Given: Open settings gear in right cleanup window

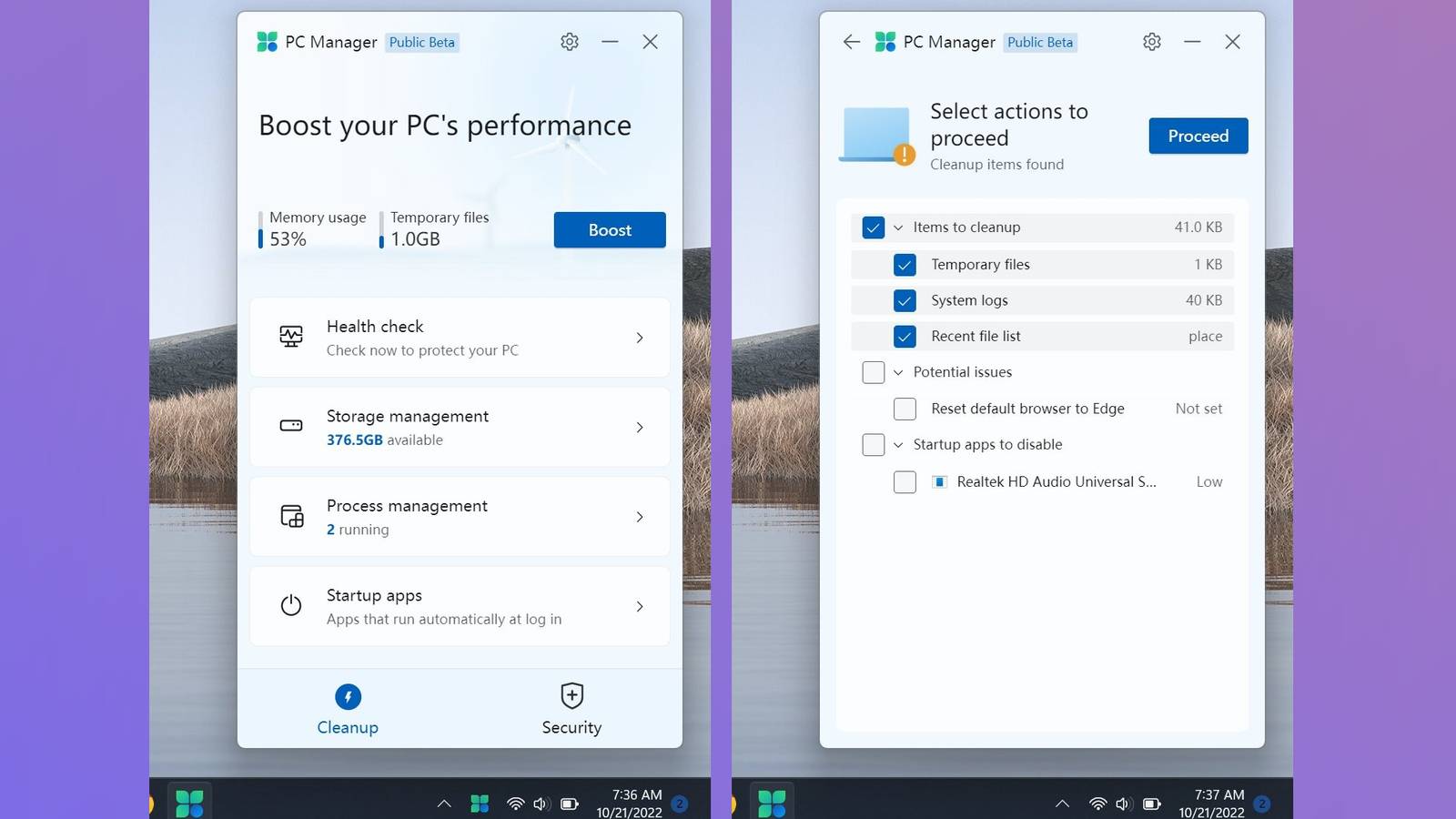Looking at the screenshot, I should [x=1152, y=42].
